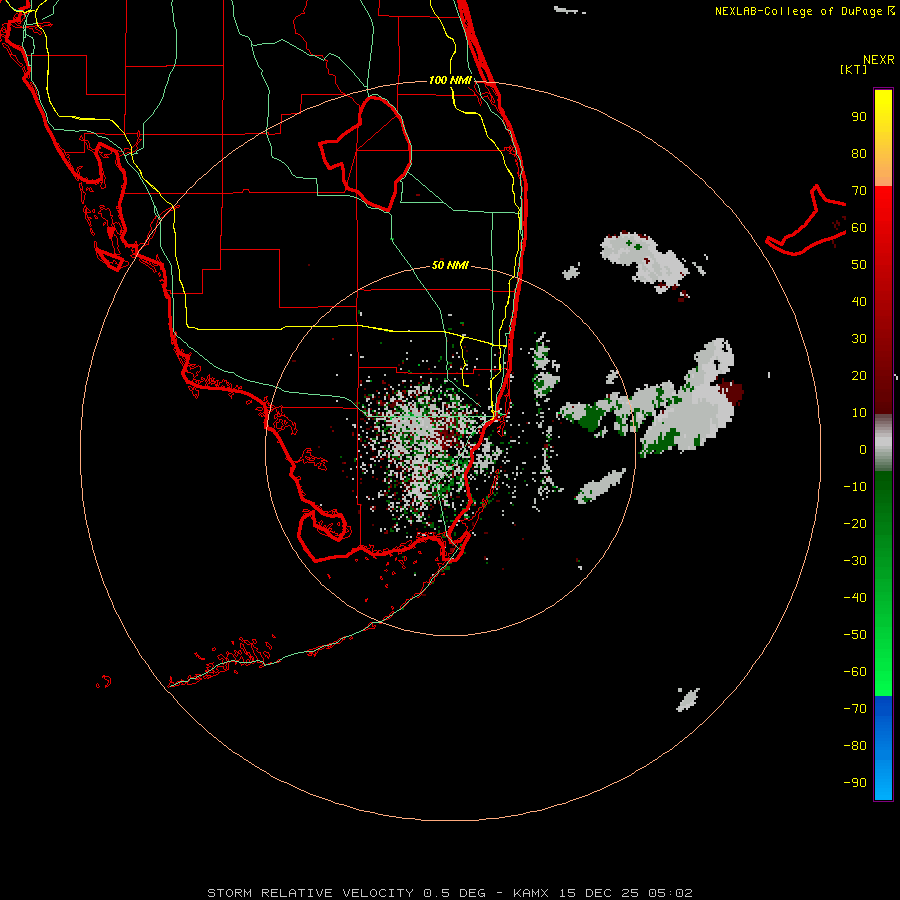
Task: Select the 100 NMI range ring label
Action: coord(450,80)
